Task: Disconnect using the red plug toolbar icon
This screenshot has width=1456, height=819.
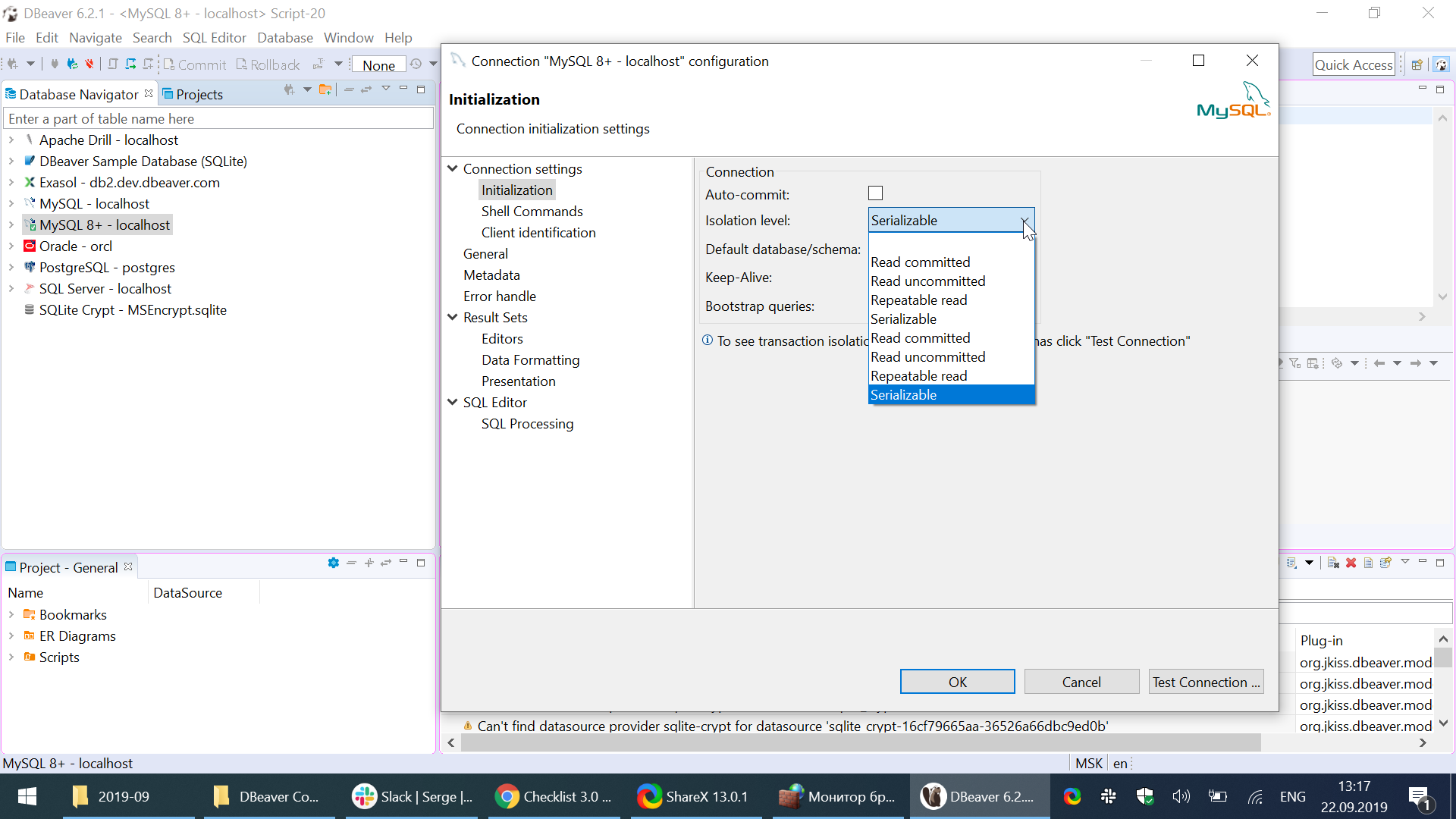Action: 89,64
